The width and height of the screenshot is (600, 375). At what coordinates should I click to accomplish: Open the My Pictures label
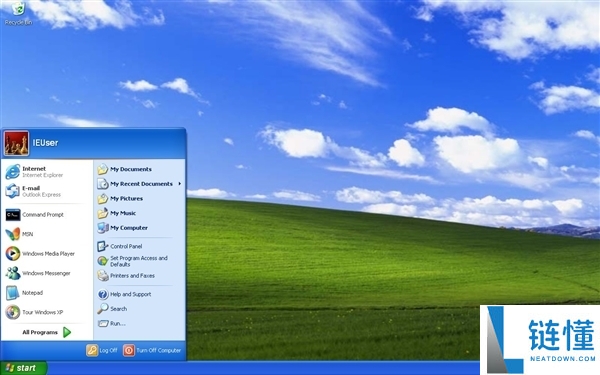pyautogui.click(x=126, y=199)
